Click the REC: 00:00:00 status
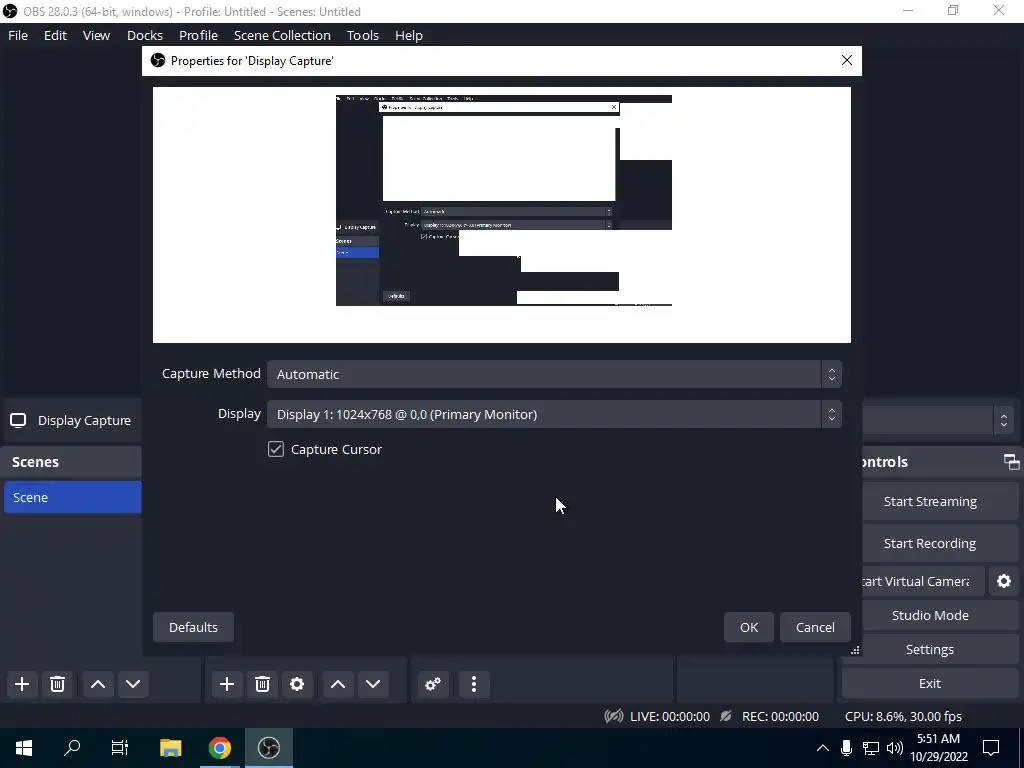 click(780, 716)
